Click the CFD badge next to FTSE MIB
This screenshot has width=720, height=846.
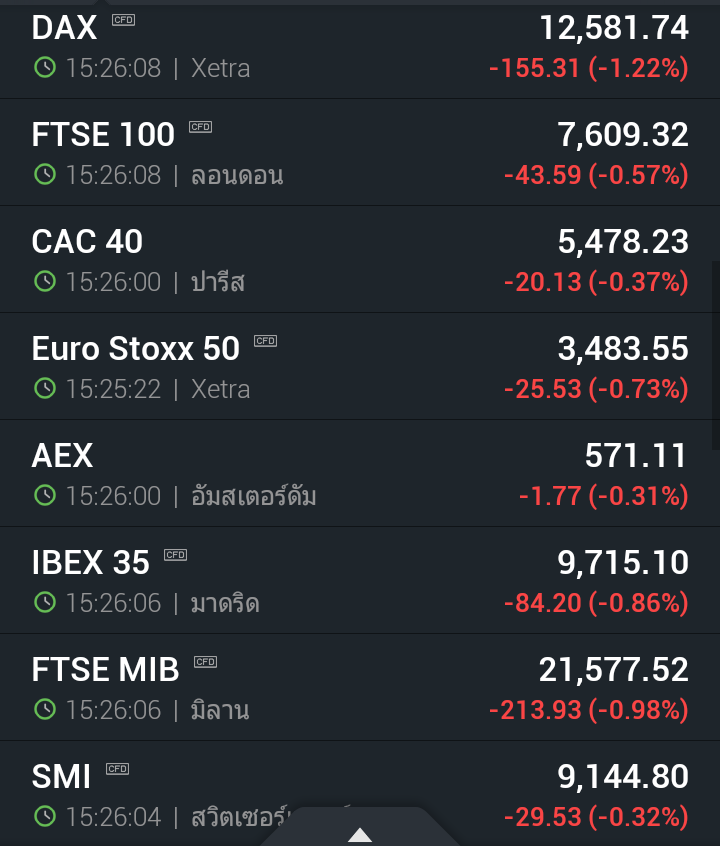click(205, 662)
